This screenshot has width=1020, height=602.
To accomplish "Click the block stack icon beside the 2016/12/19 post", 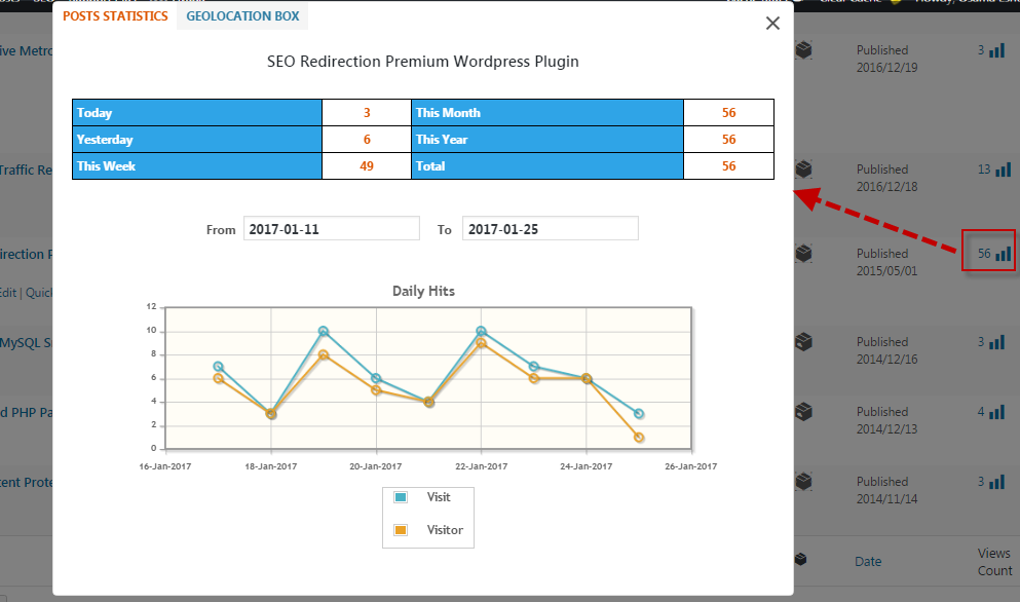I will click(x=804, y=50).
